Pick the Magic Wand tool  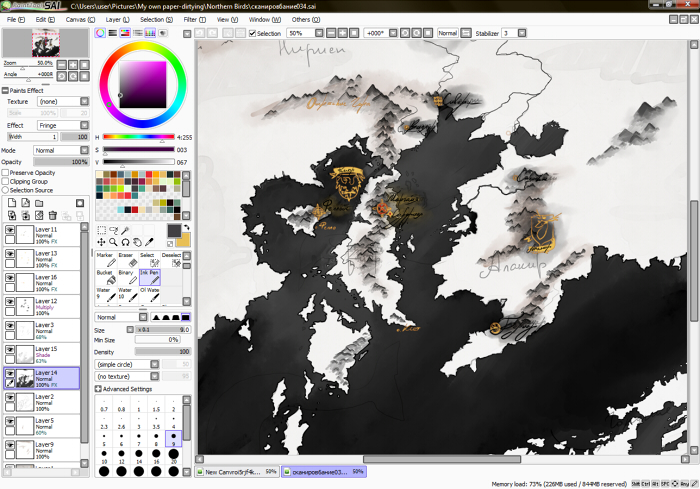(125, 230)
